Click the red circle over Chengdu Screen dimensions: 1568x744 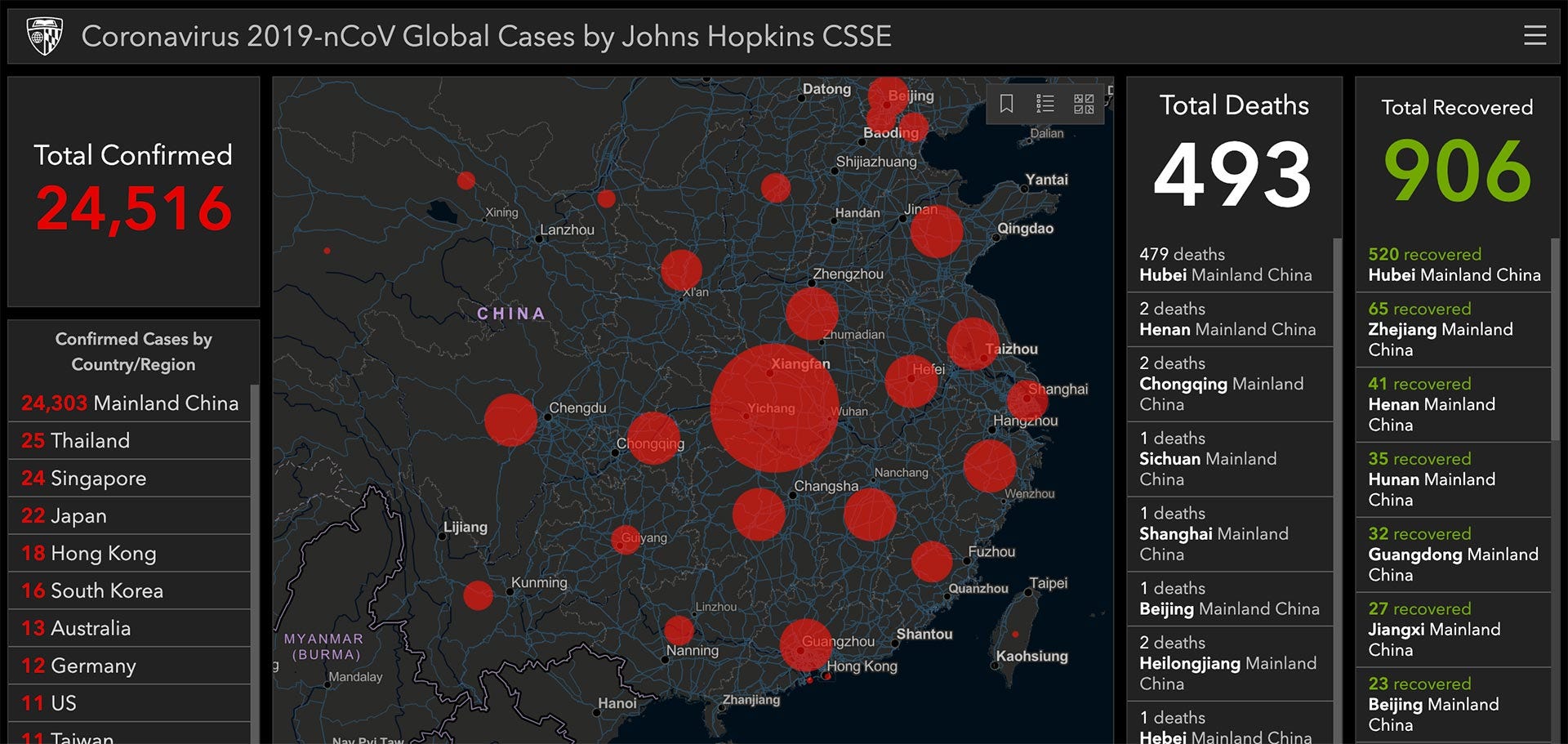point(510,420)
